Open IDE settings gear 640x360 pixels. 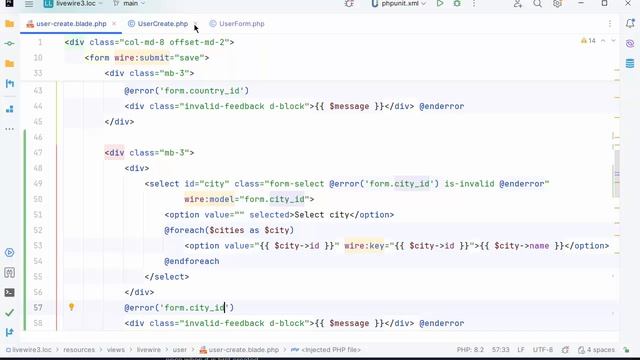[x=557, y=4]
